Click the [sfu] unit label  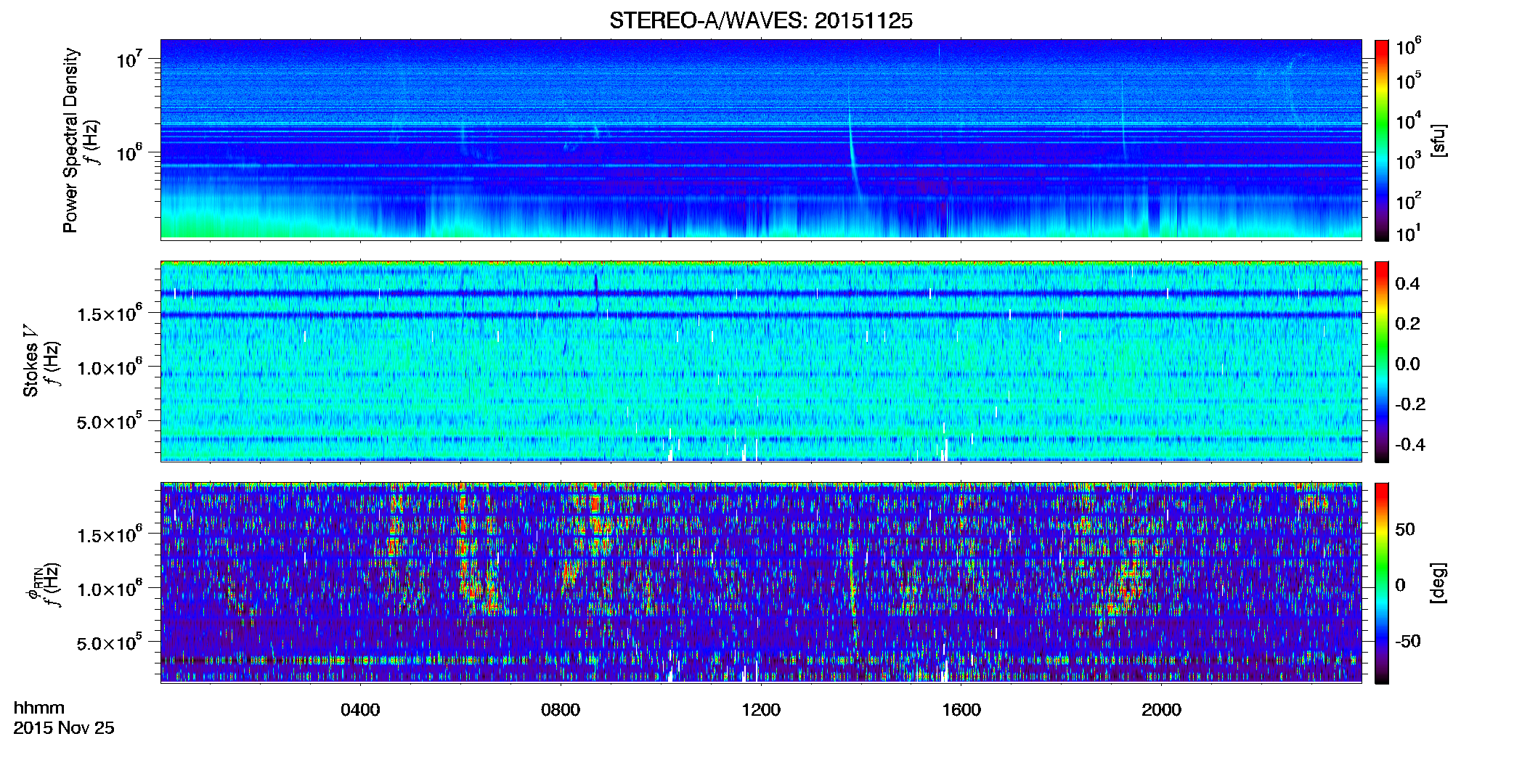pyautogui.click(x=1438, y=140)
